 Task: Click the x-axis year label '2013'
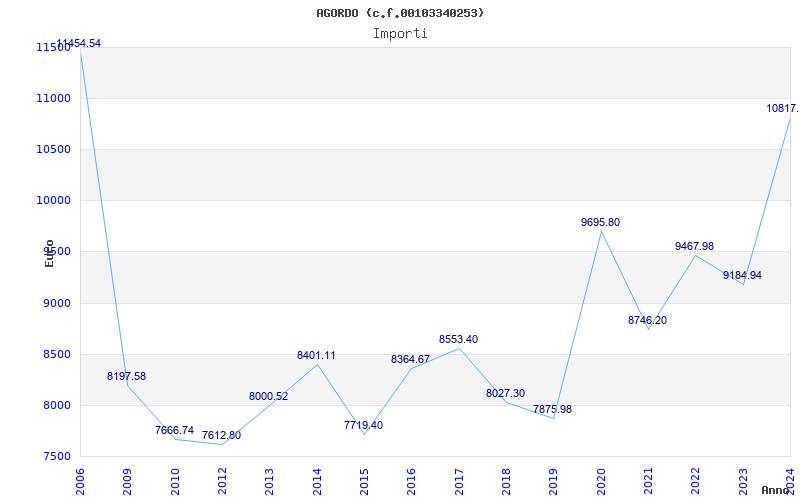pos(269,481)
